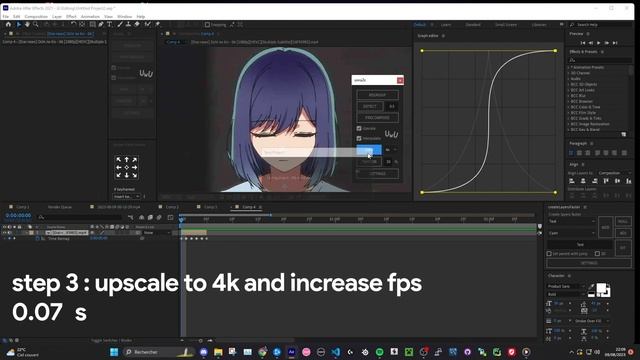
Task: Toggle set parent with comp checkbox
Action: [549, 254]
